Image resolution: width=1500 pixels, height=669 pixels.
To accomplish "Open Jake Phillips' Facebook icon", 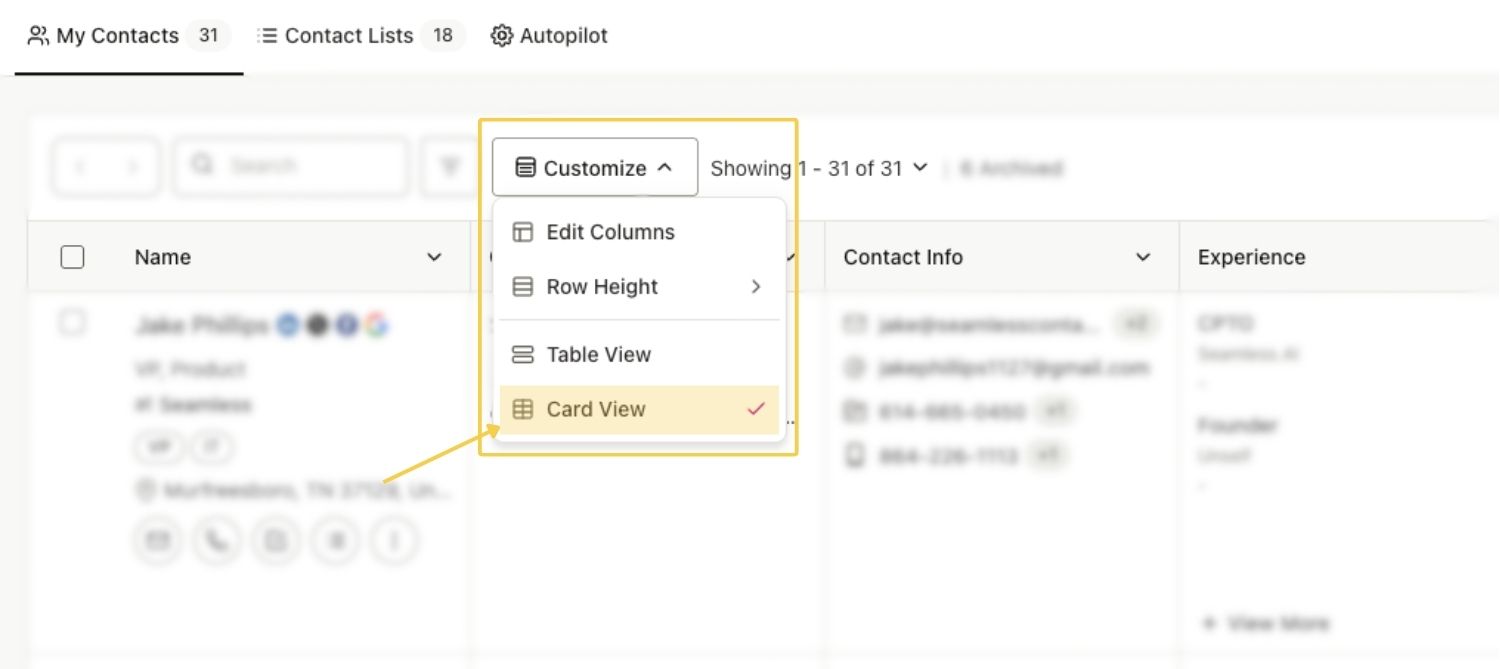I will coord(347,324).
